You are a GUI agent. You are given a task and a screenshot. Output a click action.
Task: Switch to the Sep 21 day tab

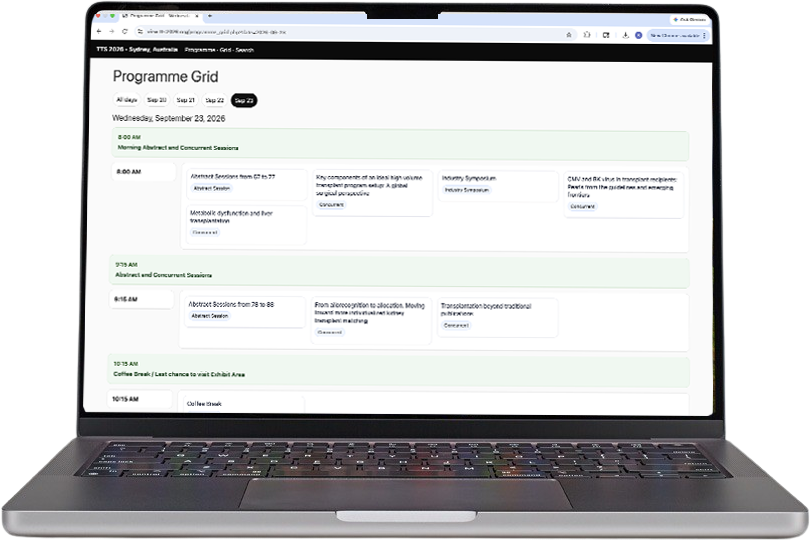(x=185, y=100)
